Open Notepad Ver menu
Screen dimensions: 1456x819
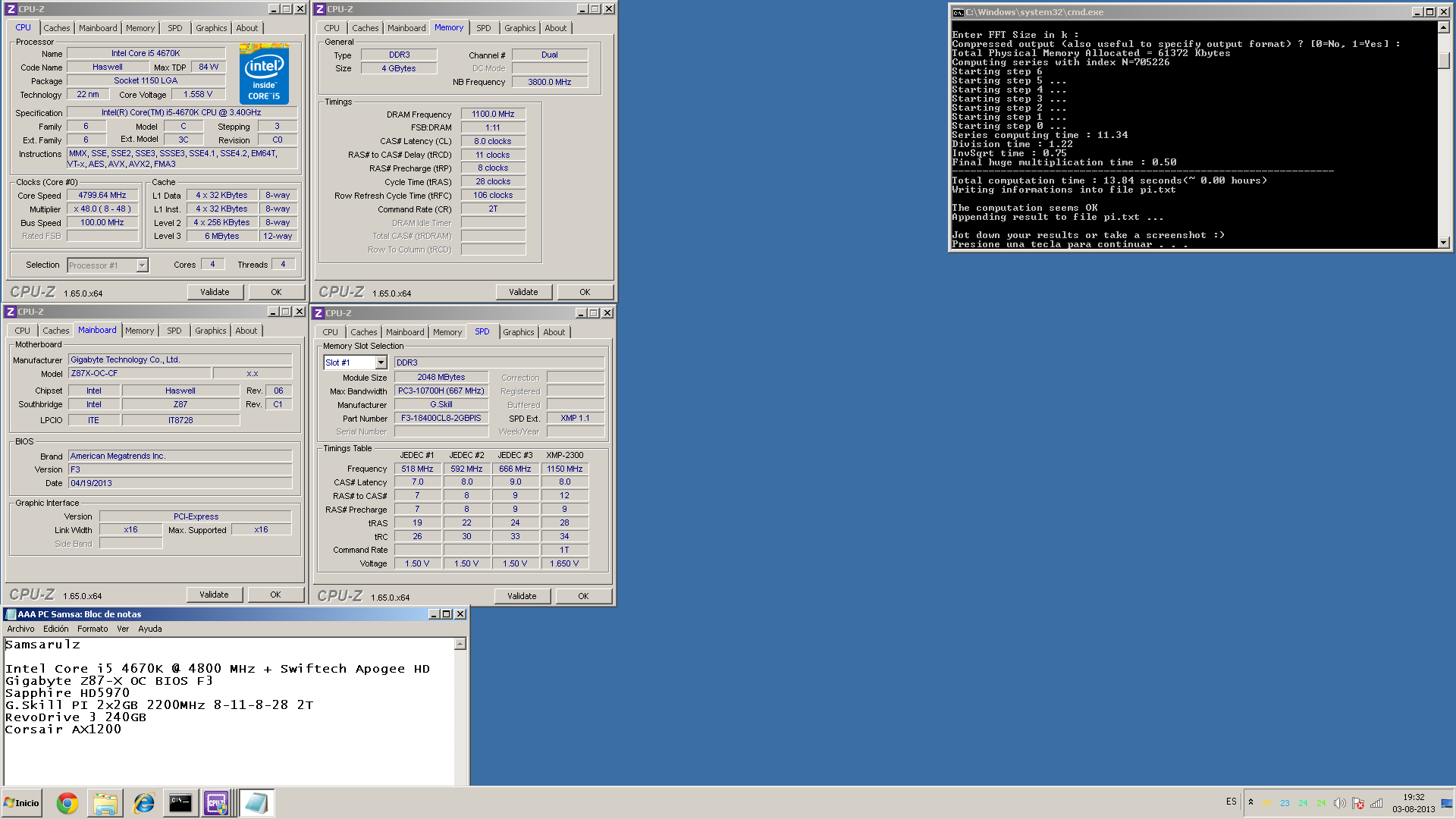click(x=123, y=629)
